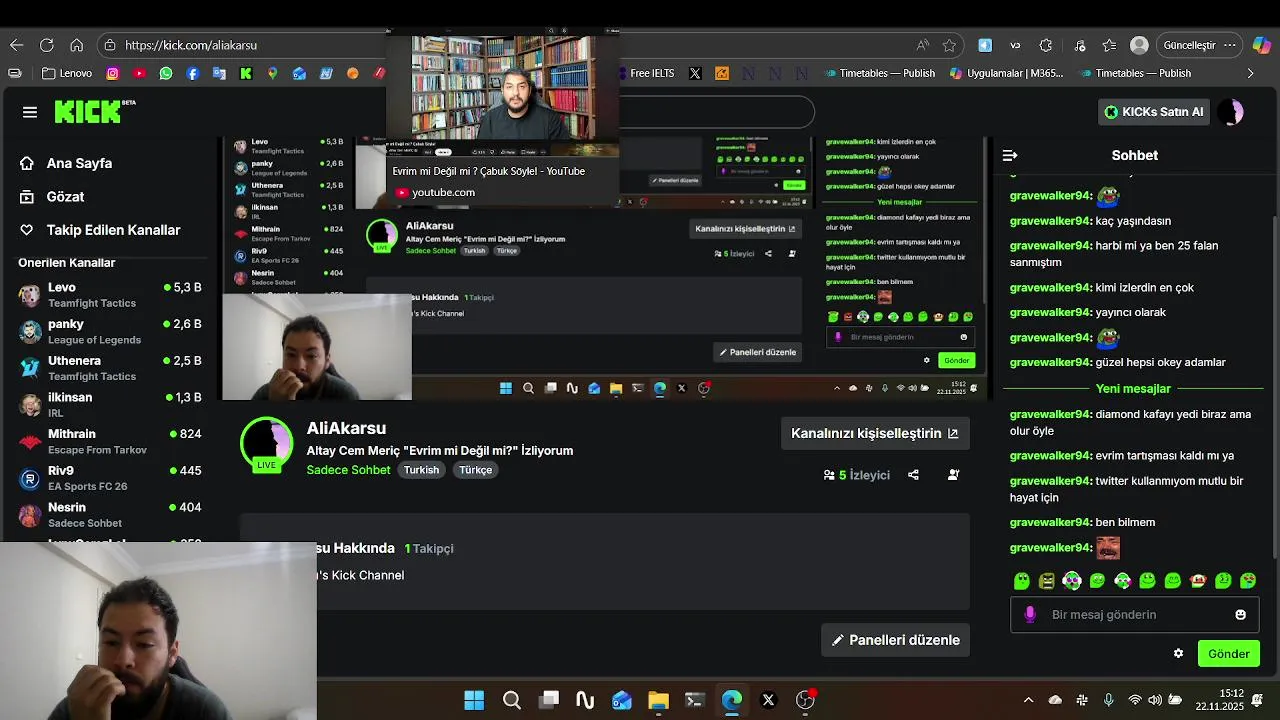Image resolution: width=1280 pixels, height=720 pixels.
Task: Click the AliAkarsu live avatar
Action: pyautogui.click(x=266, y=445)
